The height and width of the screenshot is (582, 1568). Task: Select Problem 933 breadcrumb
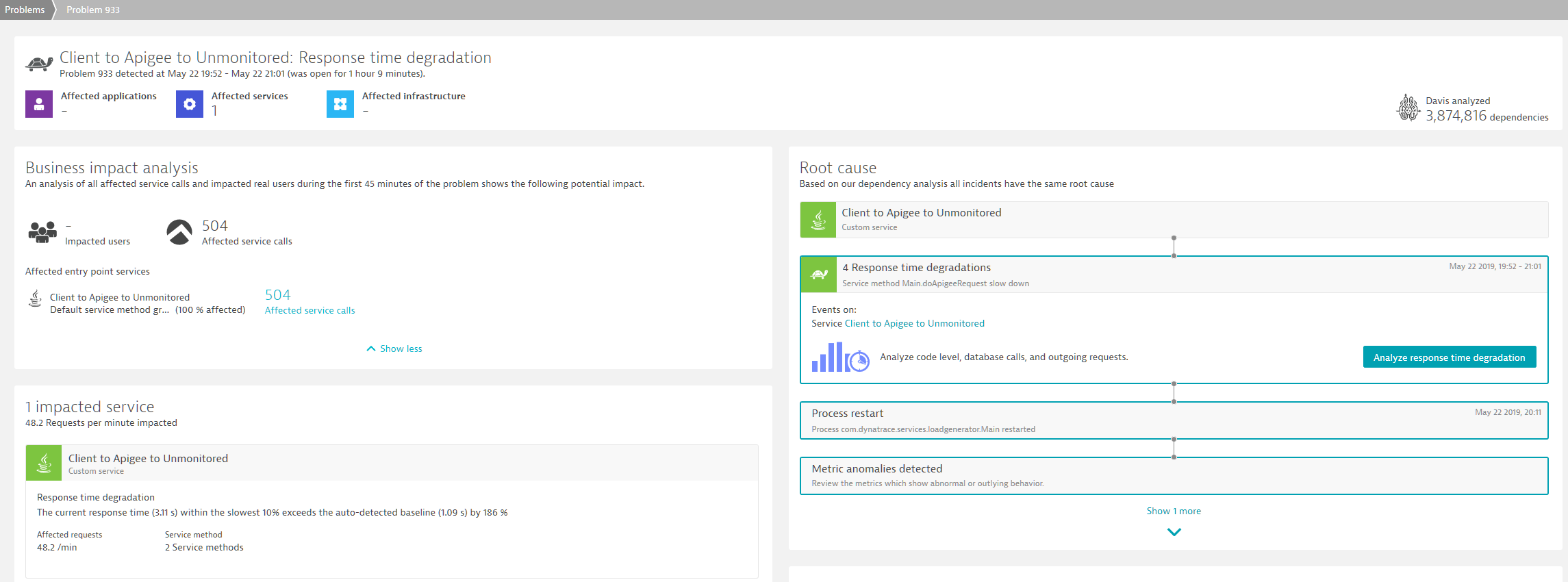pyautogui.click(x=93, y=10)
